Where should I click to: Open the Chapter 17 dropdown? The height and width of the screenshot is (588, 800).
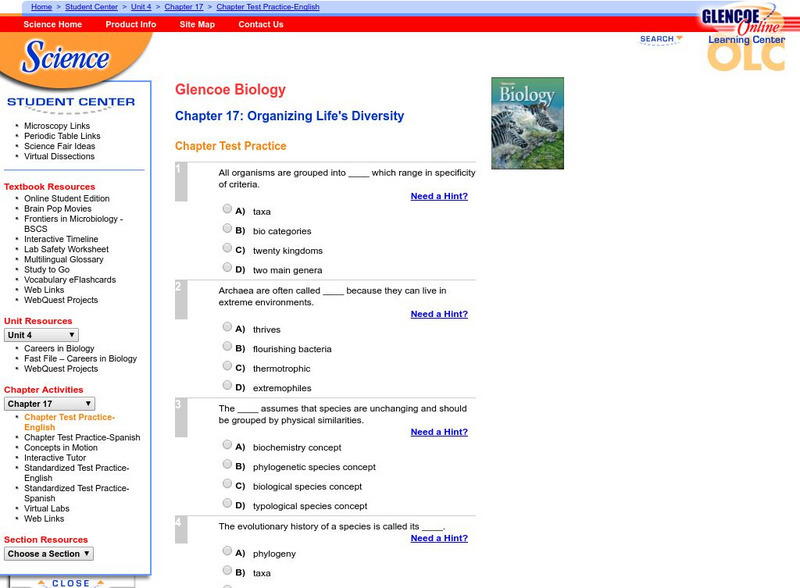click(x=49, y=404)
